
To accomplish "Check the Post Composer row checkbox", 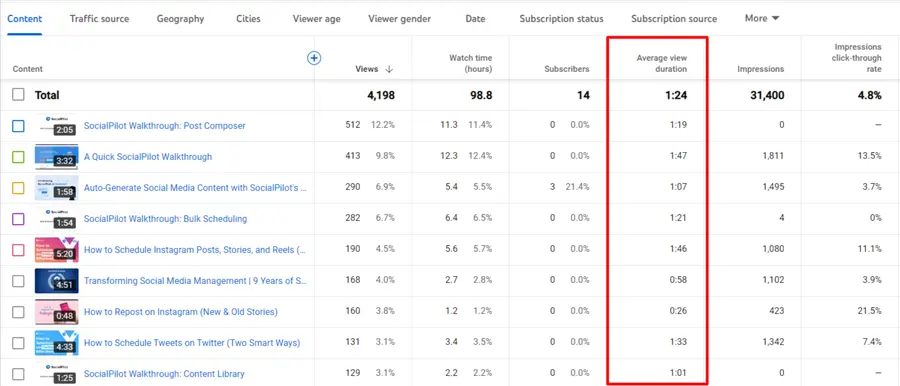I will 18,126.
